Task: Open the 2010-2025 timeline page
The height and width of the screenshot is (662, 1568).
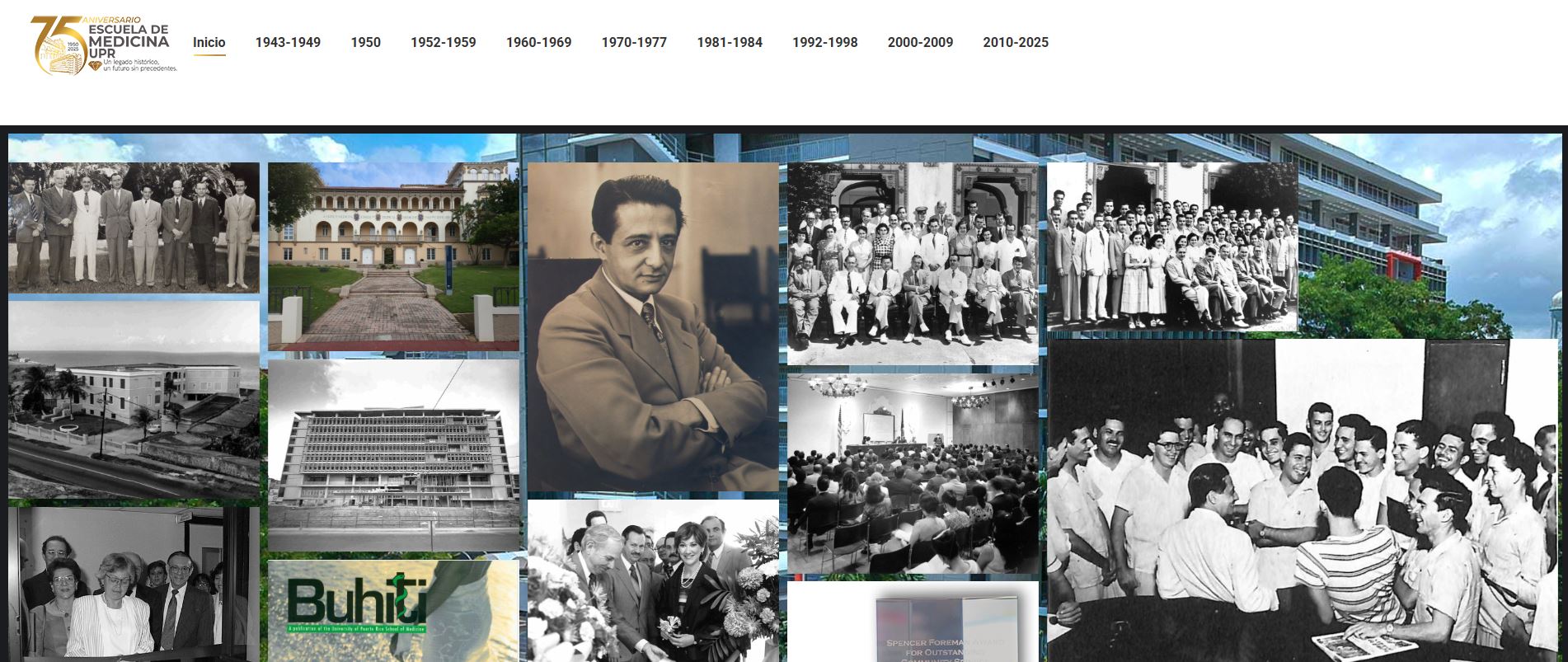Action: [x=1015, y=43]
